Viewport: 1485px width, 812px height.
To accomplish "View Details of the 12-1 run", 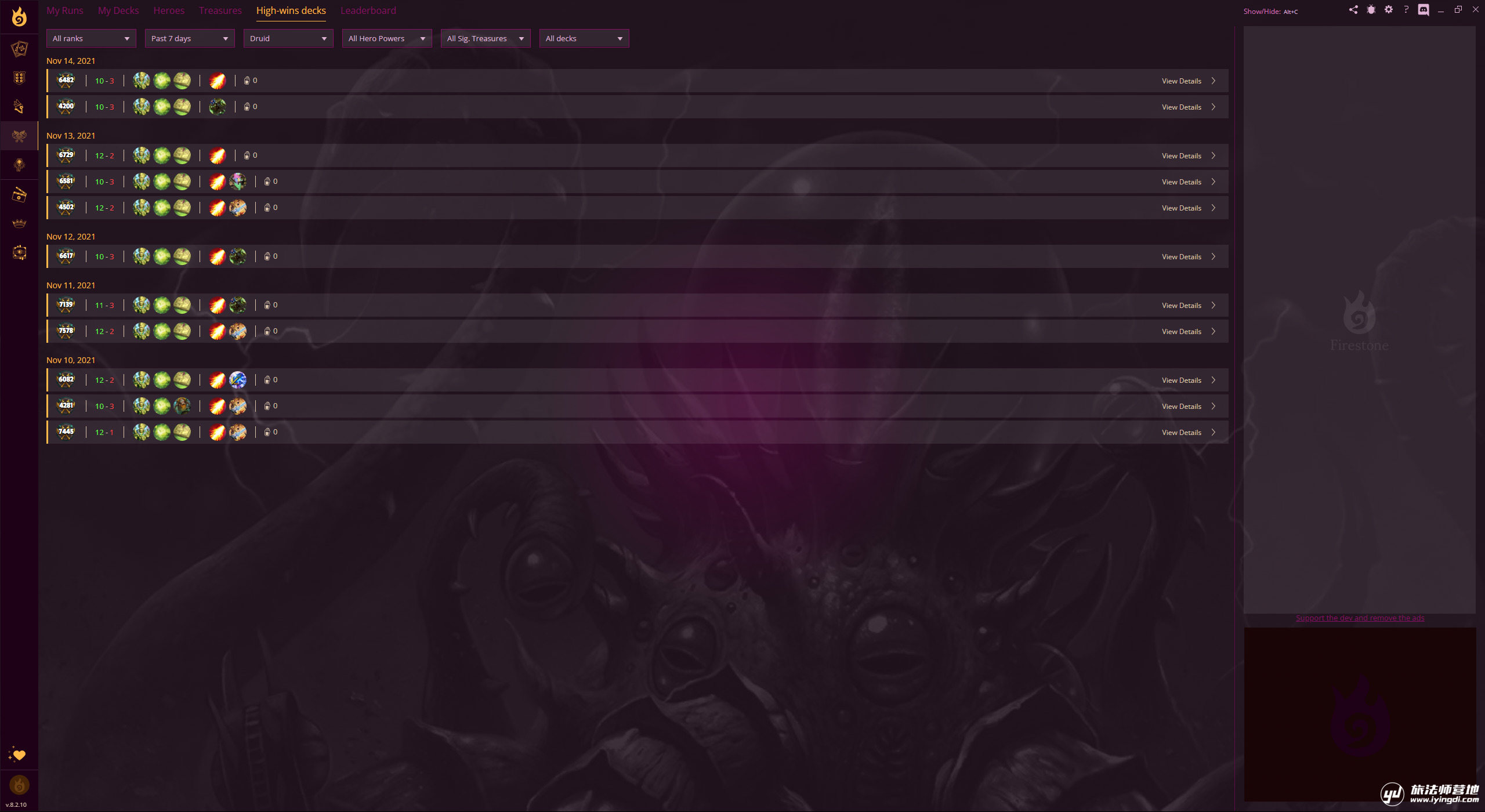I will coord(1181,432).
